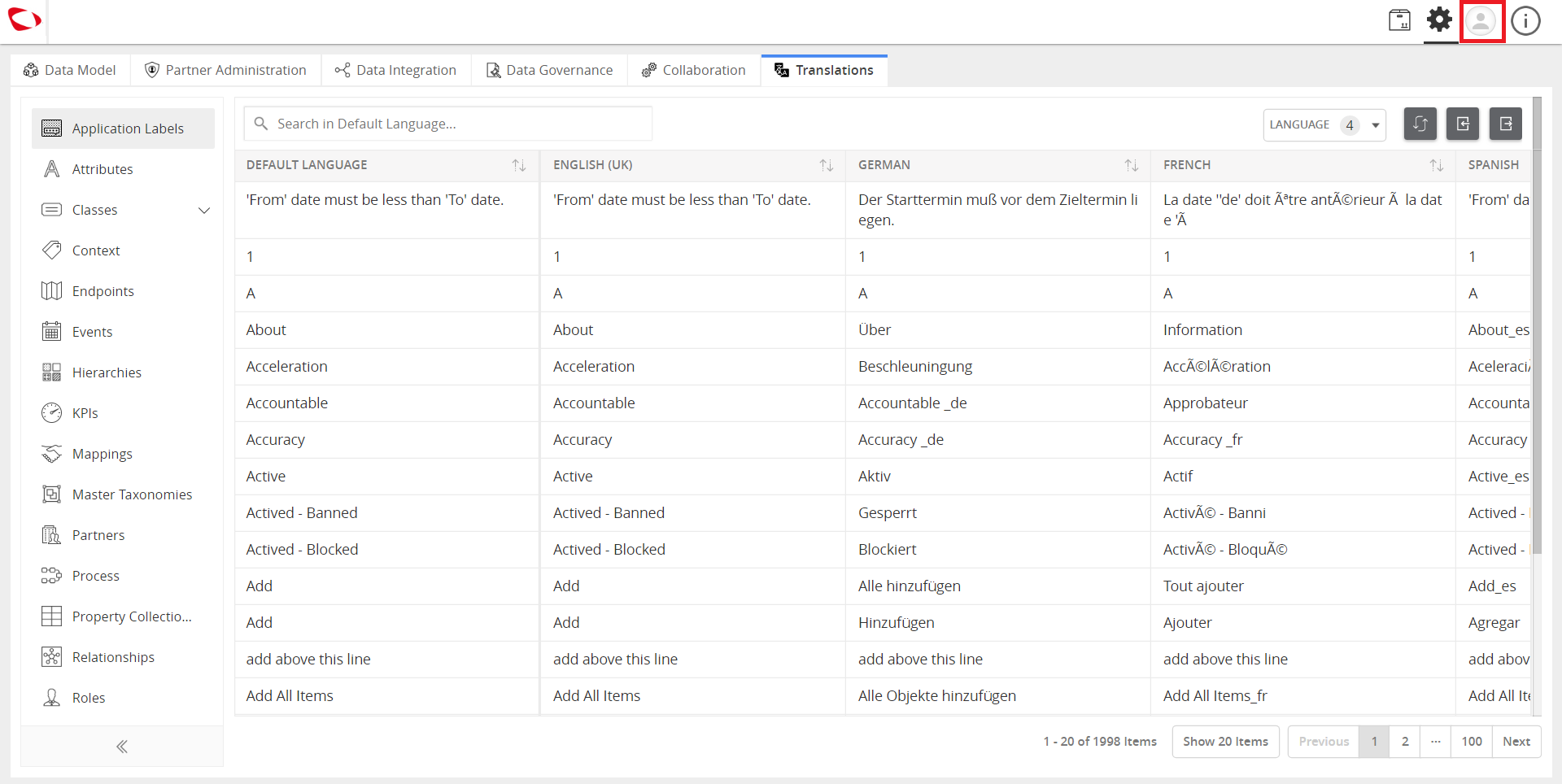Click the pagination ellipsis button
This screenshot has width=1562, height=784.
pyautogui.click(x=1436, y=742)
